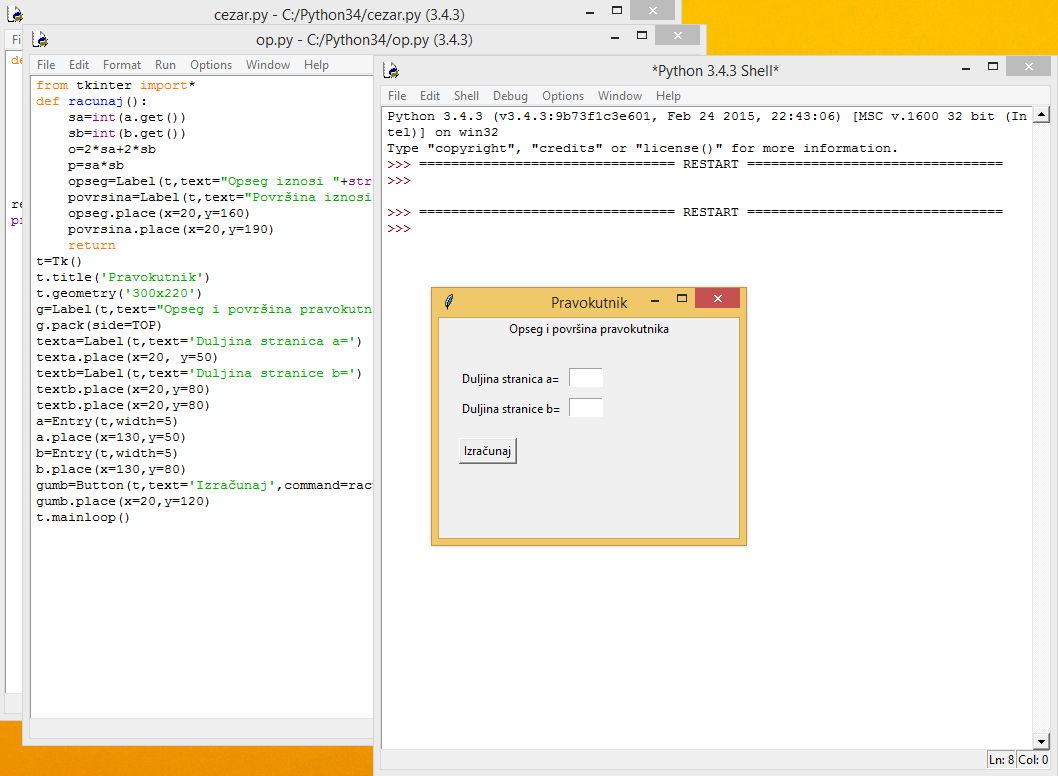Maximize the Python Shell window
Screen dimensions: 1058x776
(993, 69)
